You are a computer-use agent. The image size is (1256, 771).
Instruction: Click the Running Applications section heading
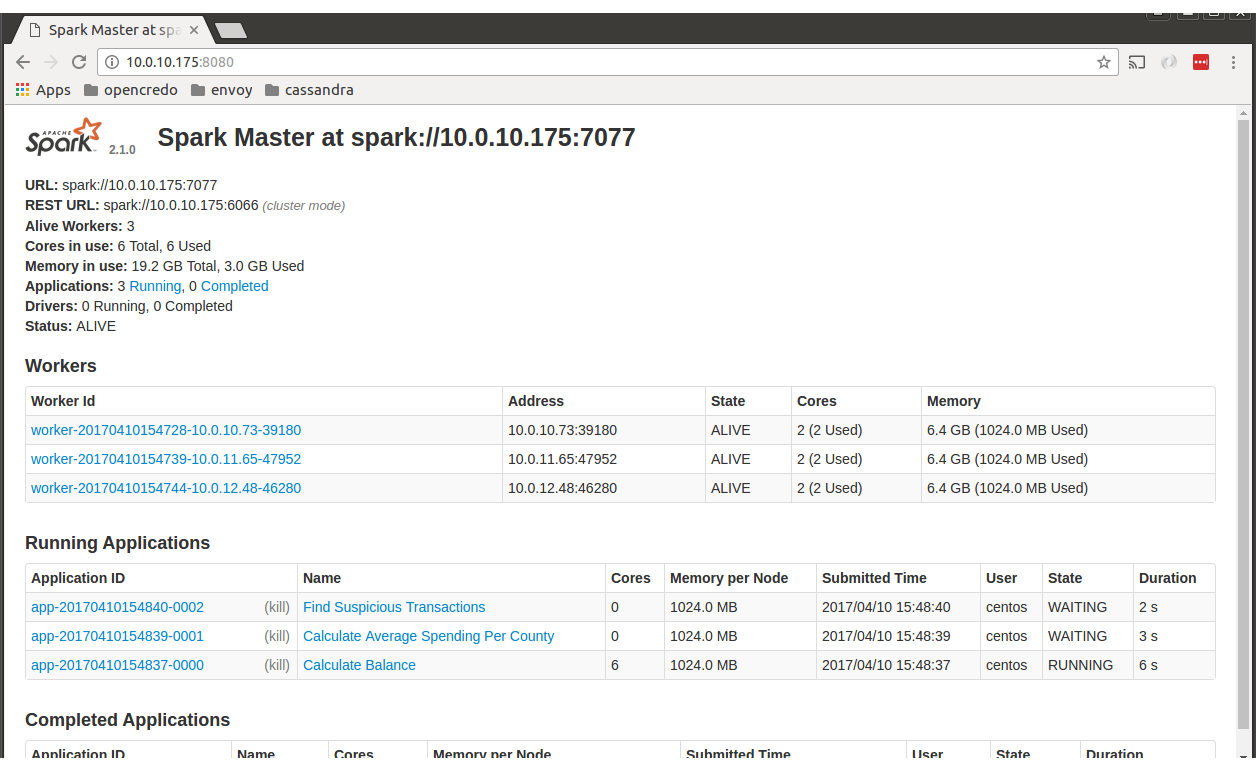pyautogui.click(x=118, y=543)
